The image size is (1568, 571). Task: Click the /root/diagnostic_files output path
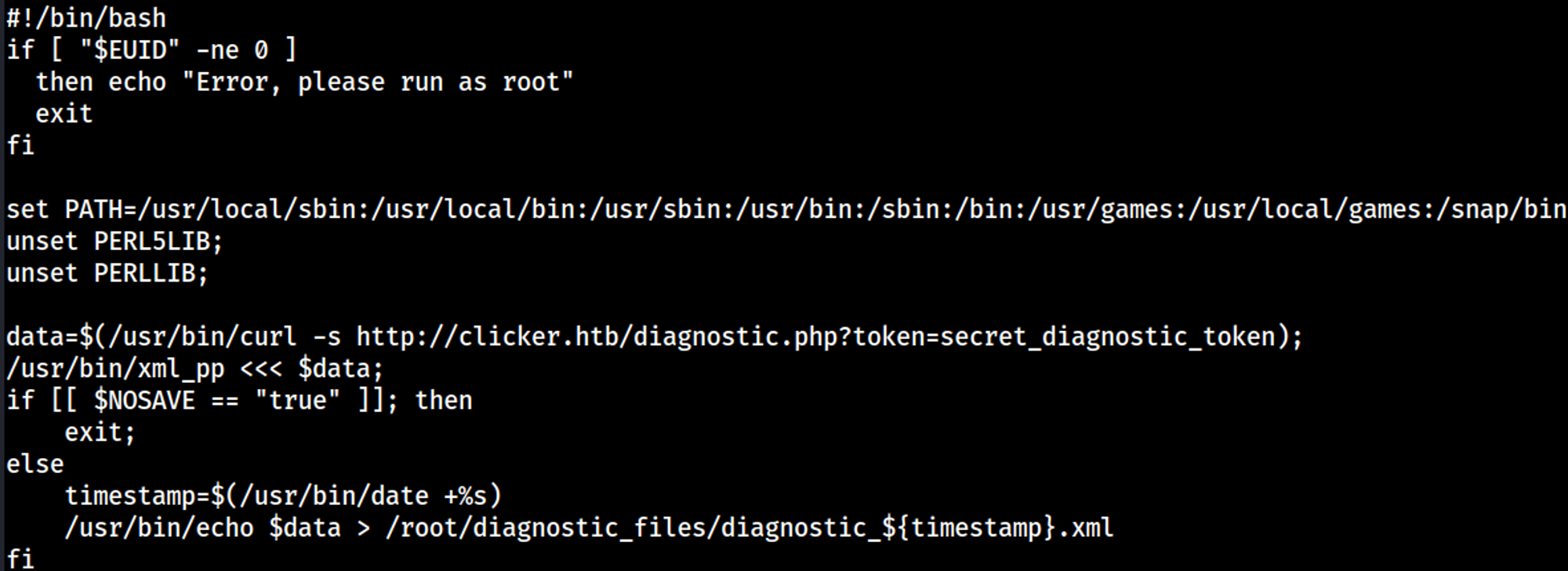(549, 528)
